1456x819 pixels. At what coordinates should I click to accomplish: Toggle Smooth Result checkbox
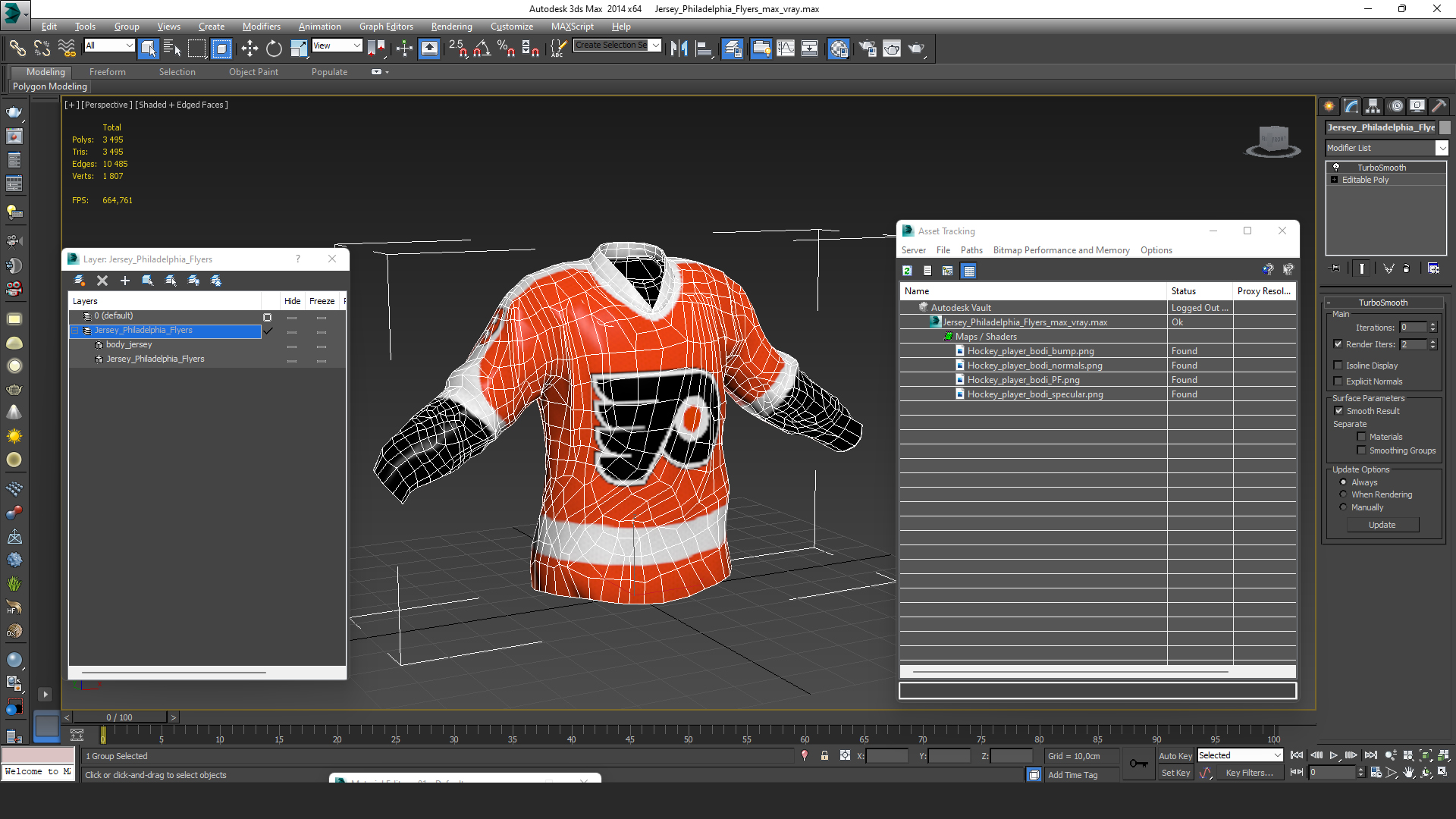click(1338, 411)
